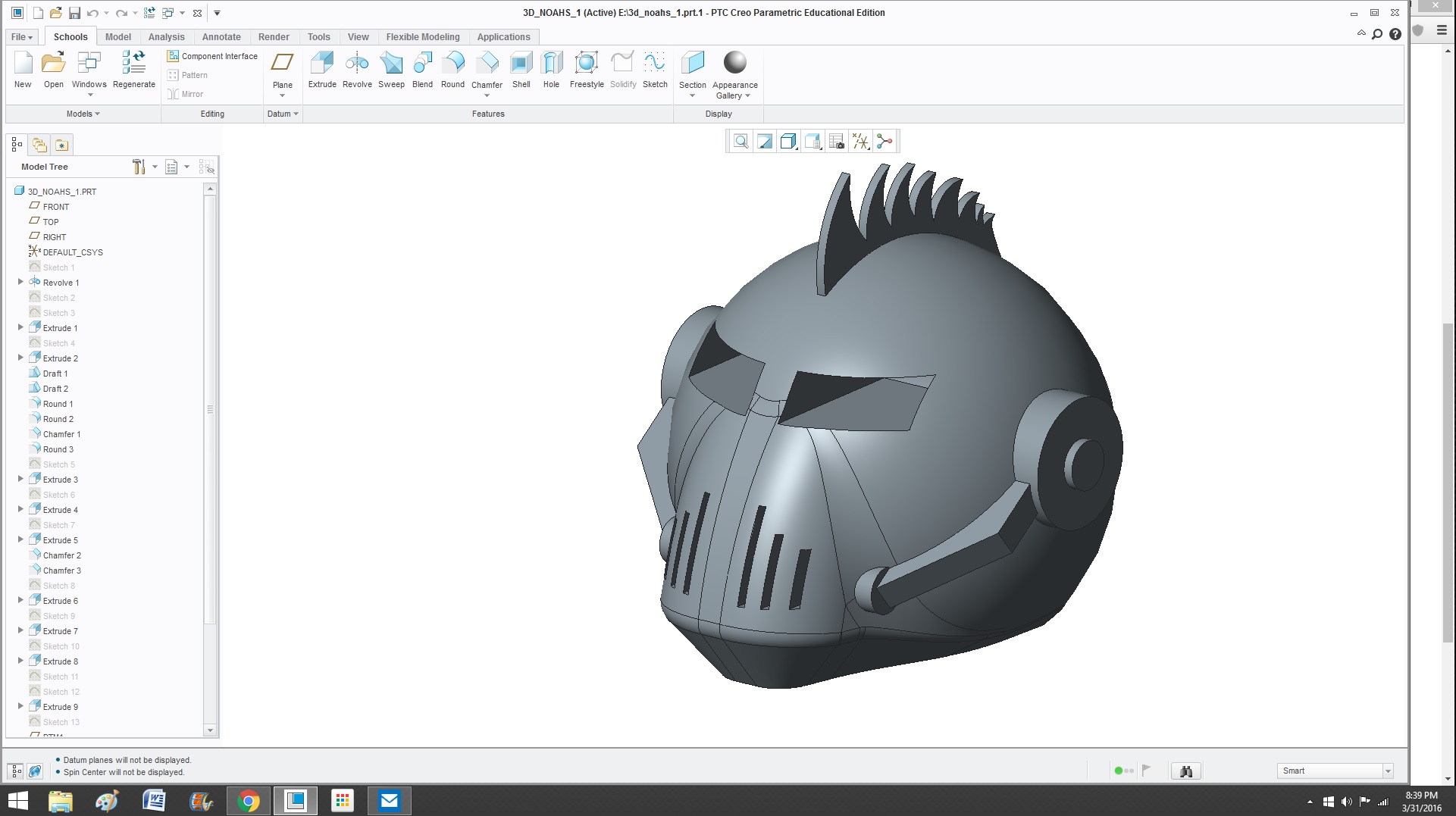This screenshot has width=1456, height=816.
Task: Toggle the navigator panel display in status bar
Action: 16,771
